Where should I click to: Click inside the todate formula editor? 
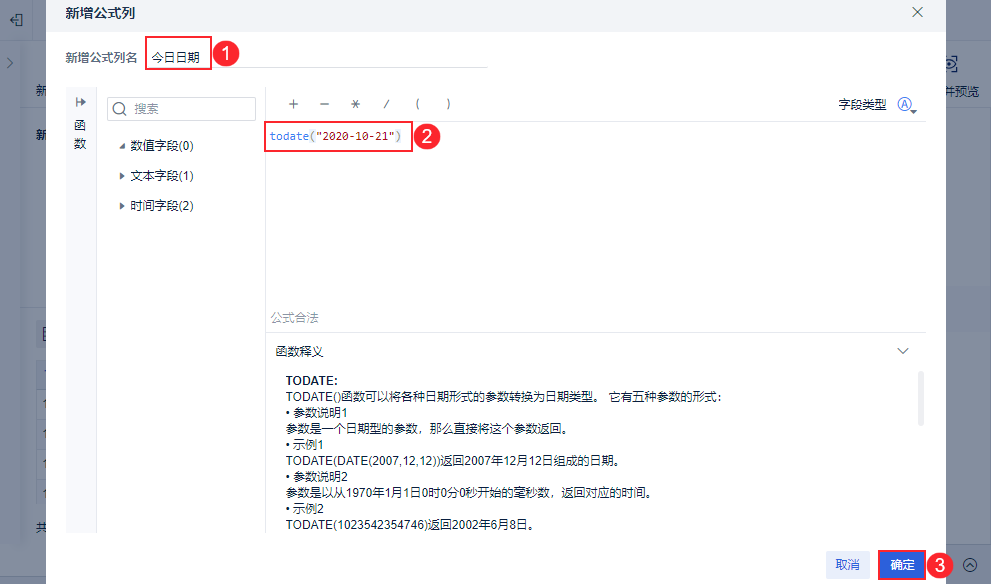click(595, 215)
